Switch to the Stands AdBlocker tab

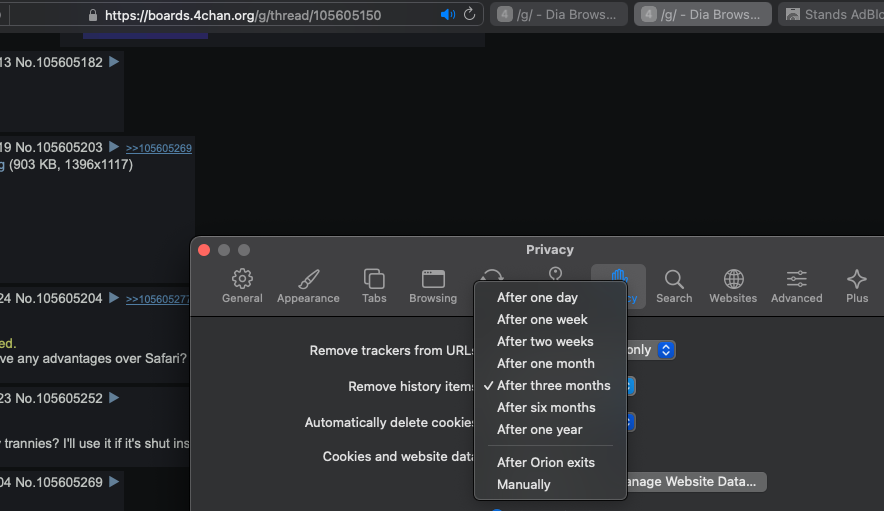[832, 14]
